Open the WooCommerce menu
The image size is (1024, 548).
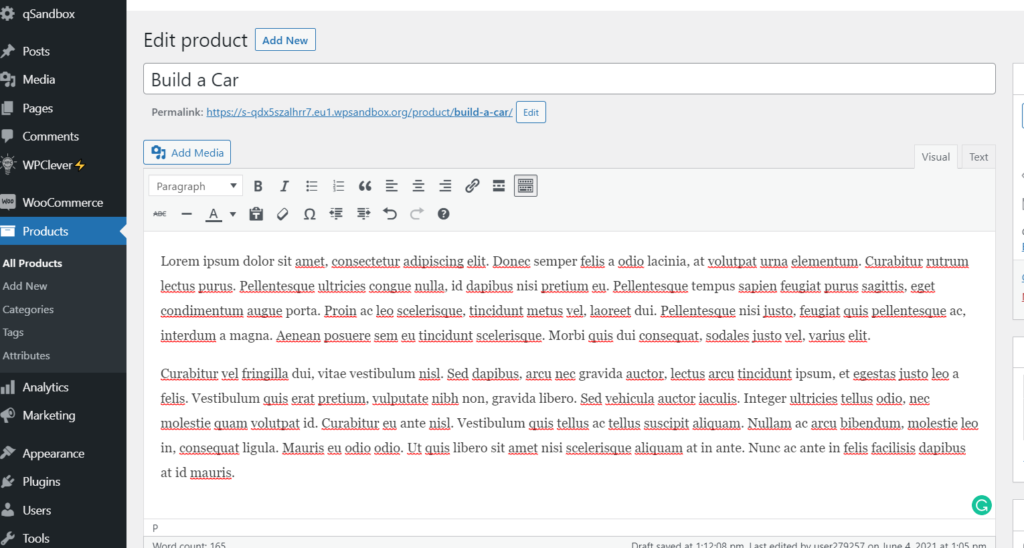(x=63, y=202)
